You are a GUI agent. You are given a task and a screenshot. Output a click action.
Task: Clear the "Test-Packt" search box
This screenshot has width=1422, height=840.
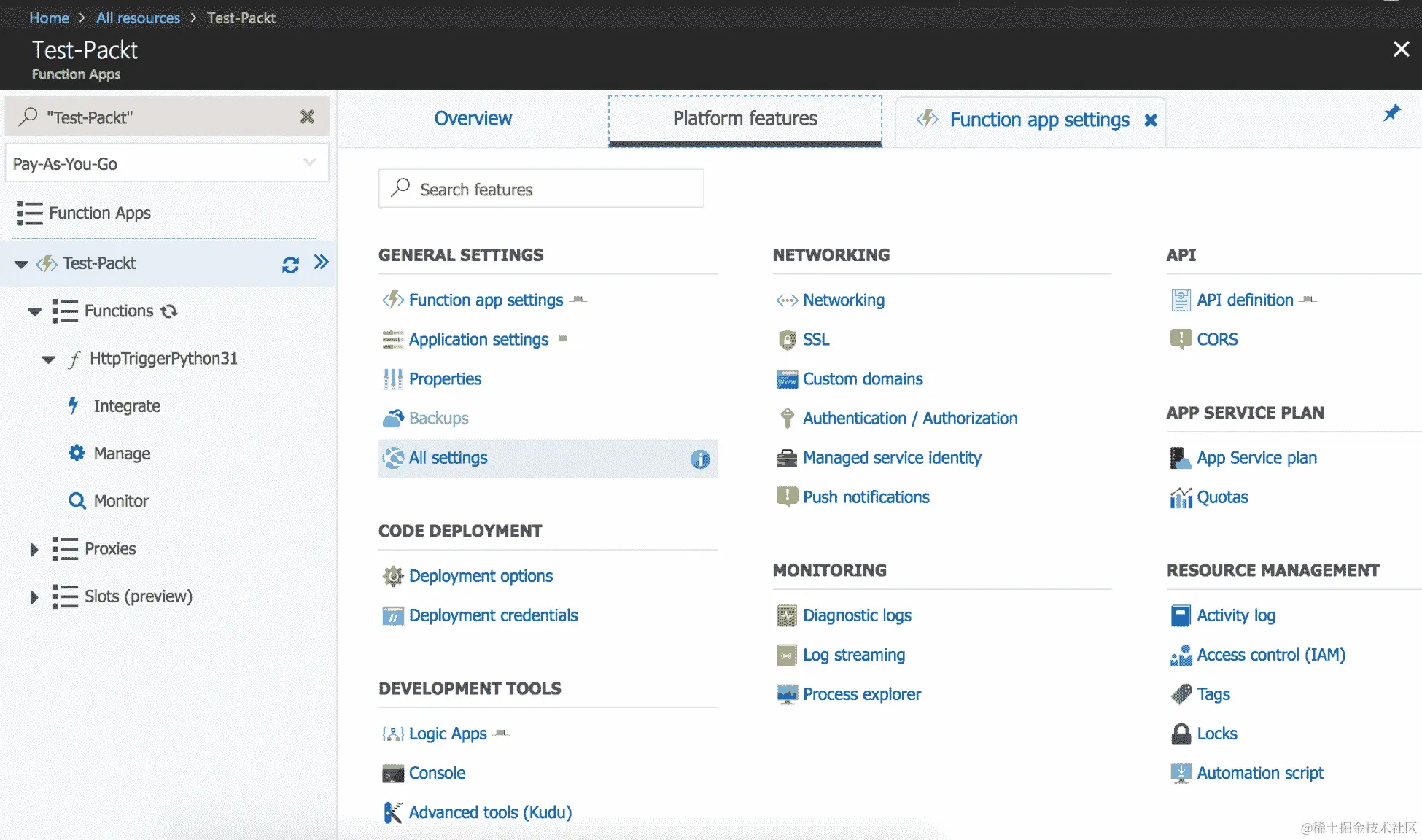click(307, 117)
